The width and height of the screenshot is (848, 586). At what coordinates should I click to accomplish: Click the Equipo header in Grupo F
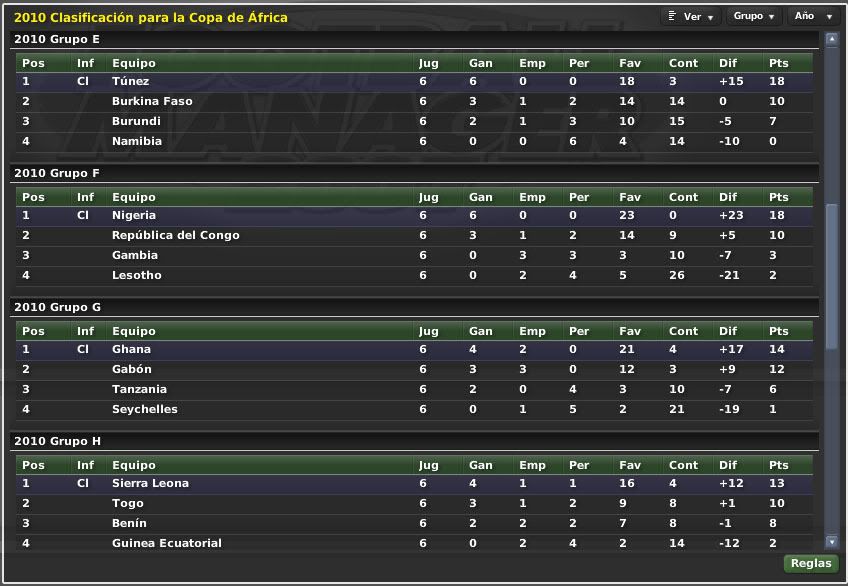point(133,197)
